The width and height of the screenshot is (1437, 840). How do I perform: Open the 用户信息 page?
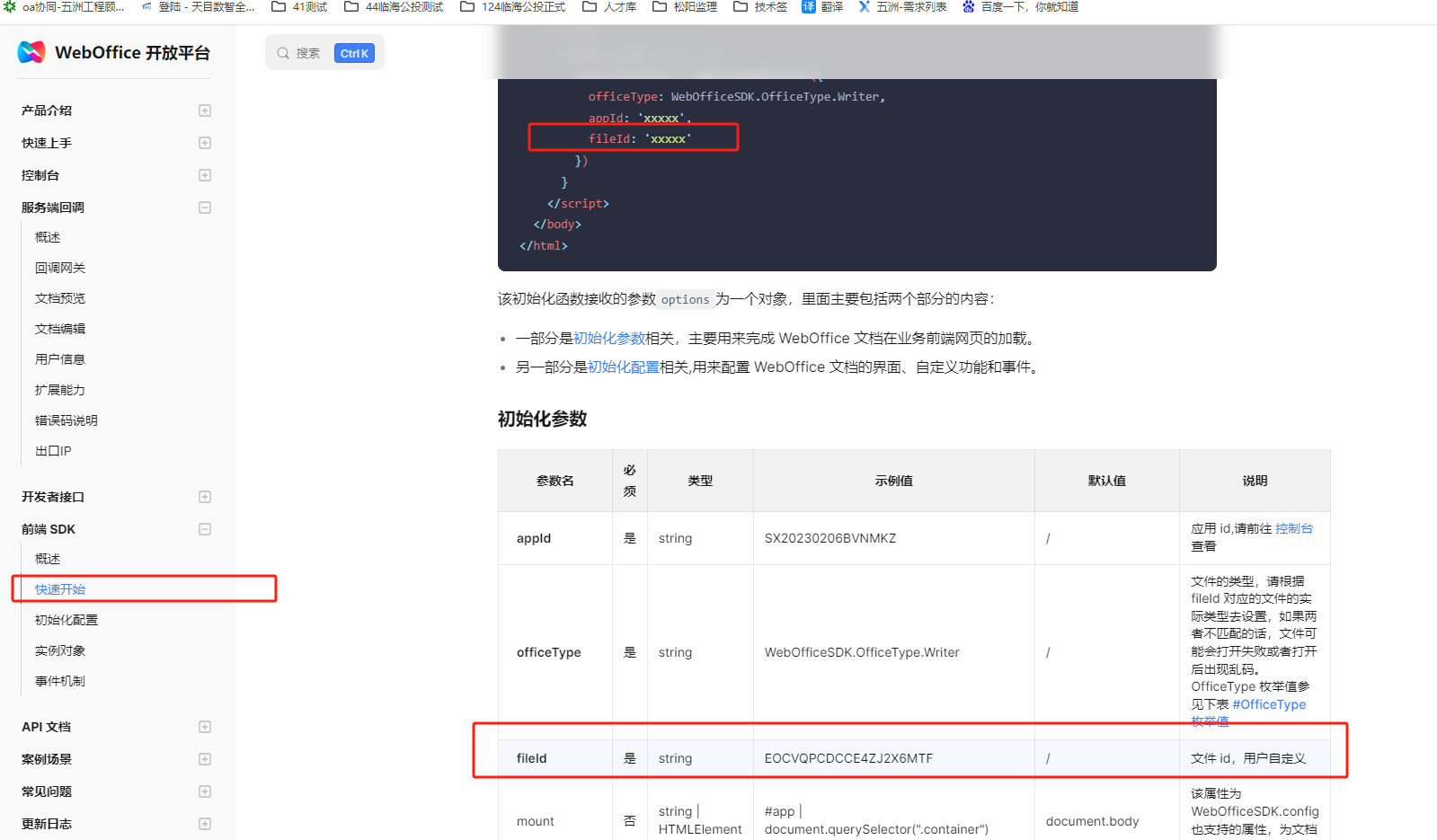tap(60, 359)
